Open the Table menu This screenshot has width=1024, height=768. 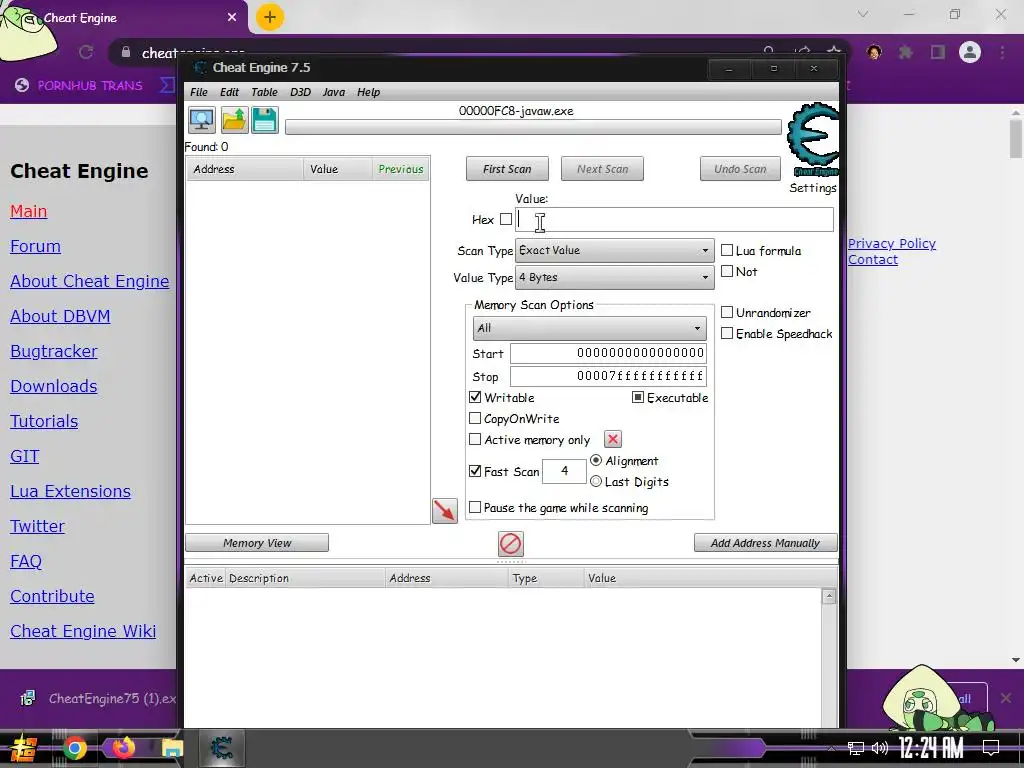point(264,92)
